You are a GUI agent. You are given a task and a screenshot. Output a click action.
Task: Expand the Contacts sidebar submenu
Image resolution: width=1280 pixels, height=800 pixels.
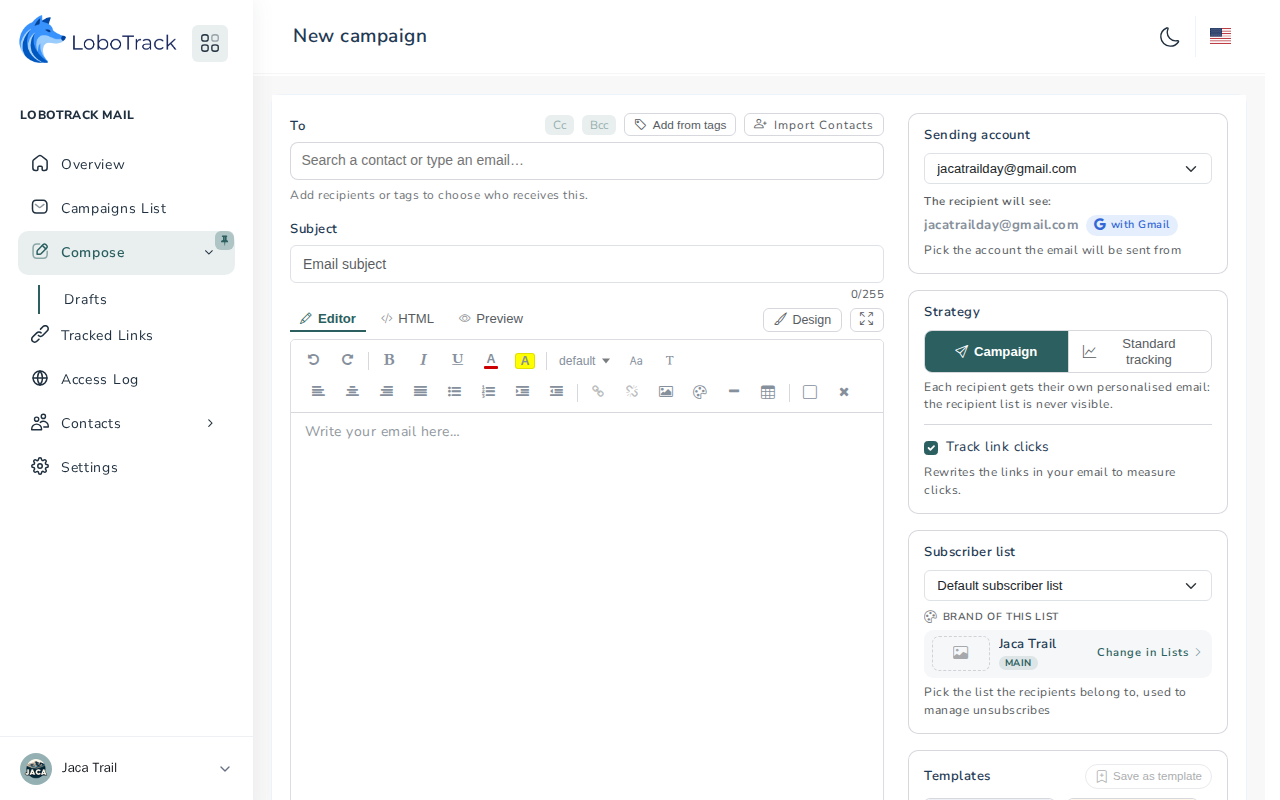pyautogui.click(x=210, y=423)
